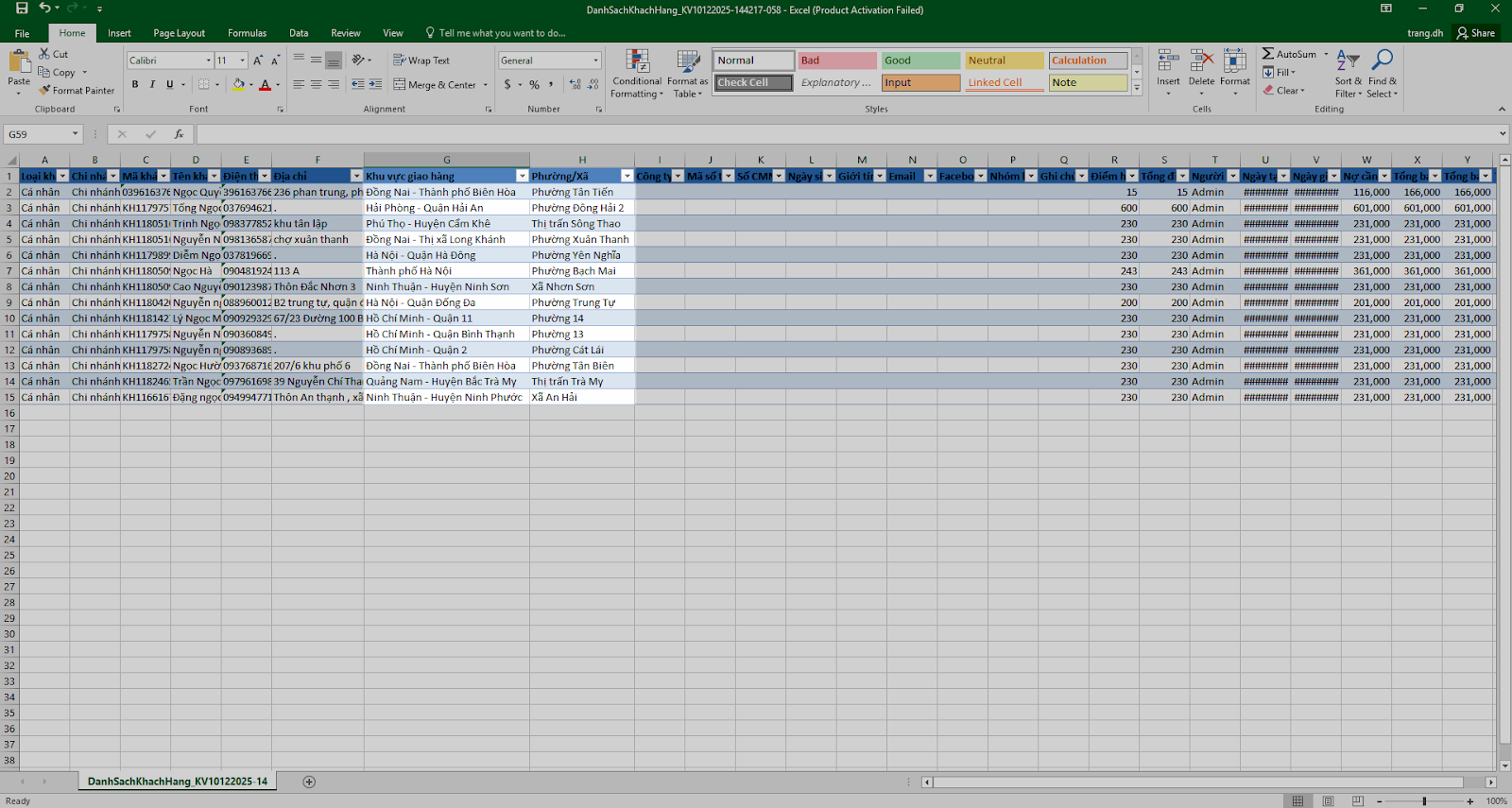Open filter dropdown for Khu vực giao hàng
This screenshot has height=808, width=1512.
pyautogui.click(x=522, y=176)
